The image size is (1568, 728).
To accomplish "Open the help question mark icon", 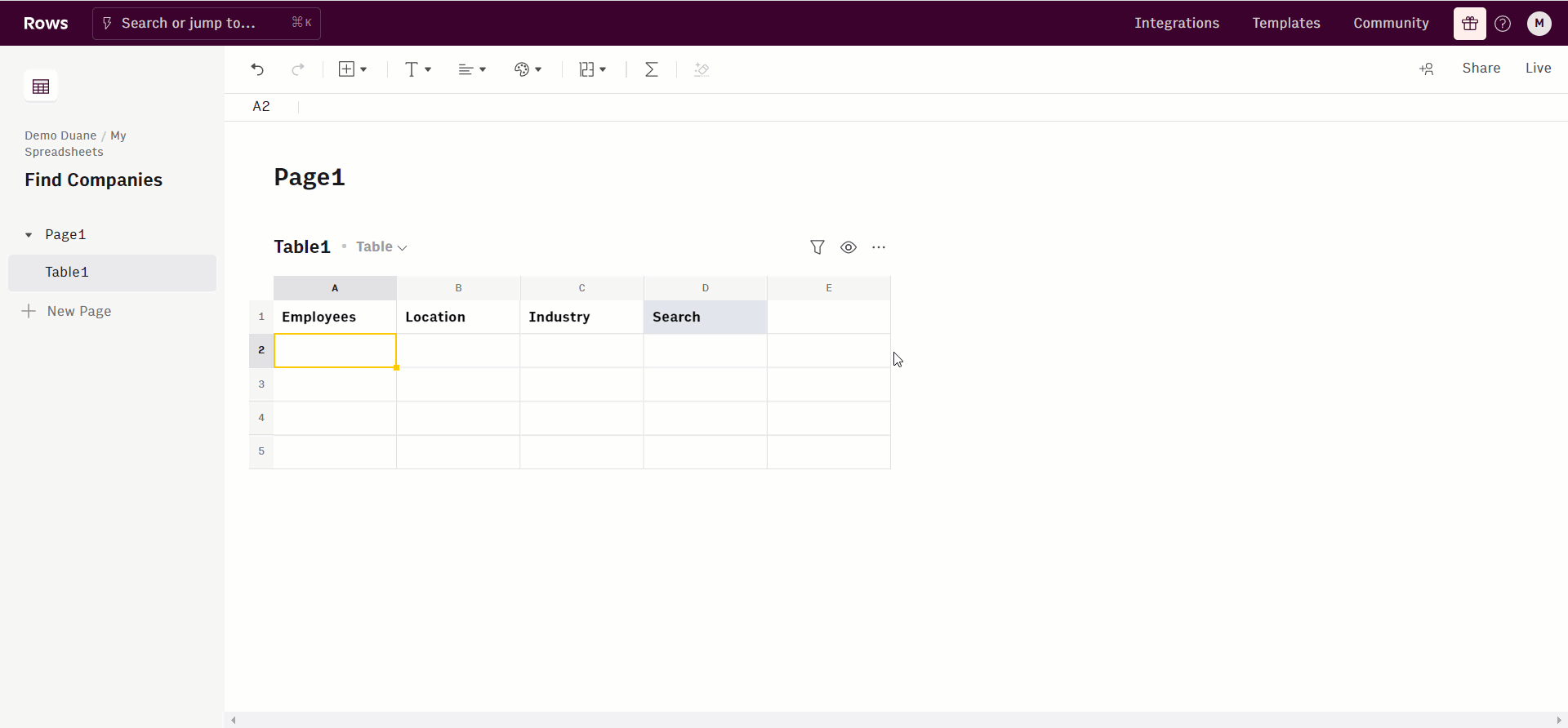I will 1503,24.
